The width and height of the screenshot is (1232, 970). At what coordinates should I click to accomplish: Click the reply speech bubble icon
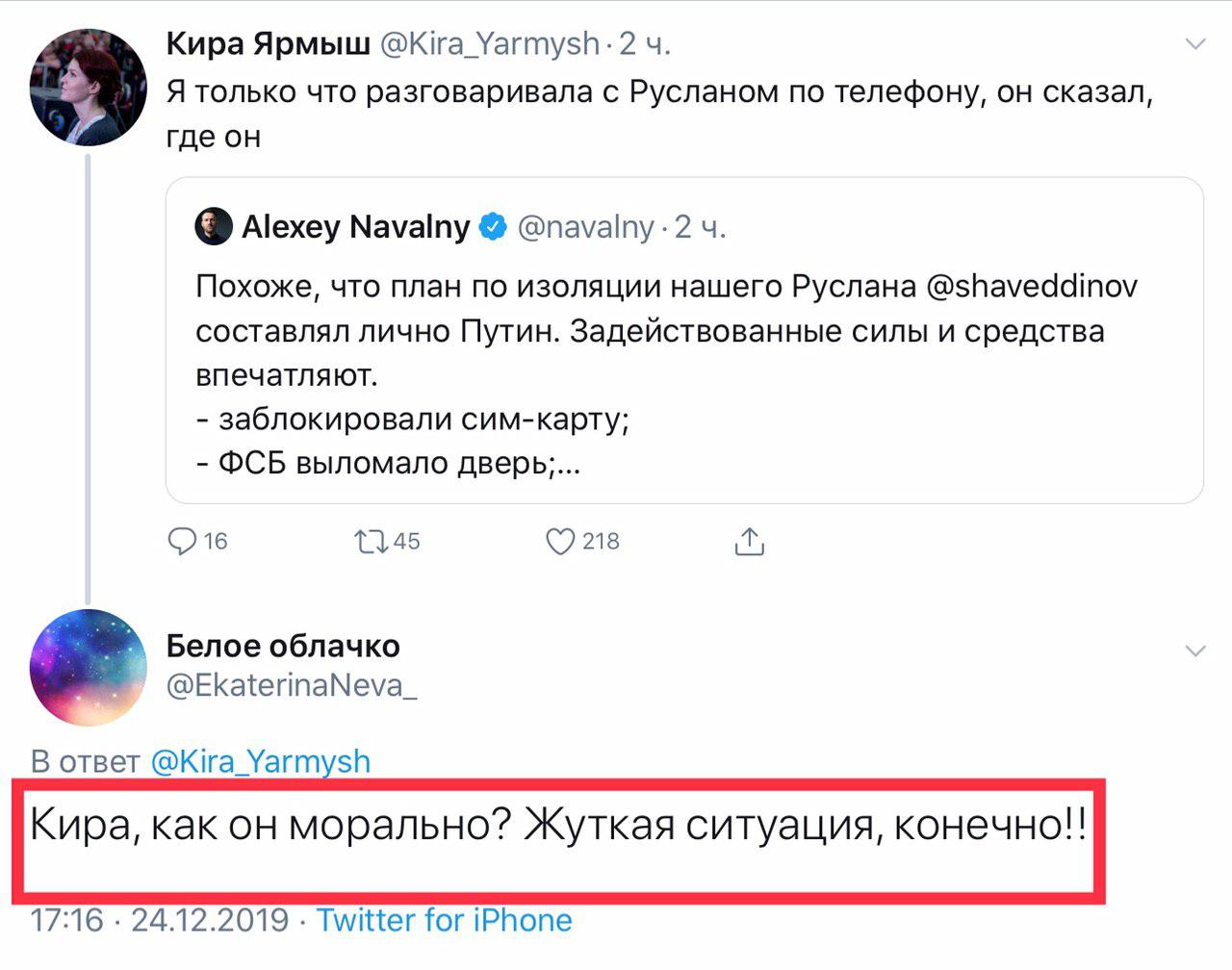coord(182,542)
